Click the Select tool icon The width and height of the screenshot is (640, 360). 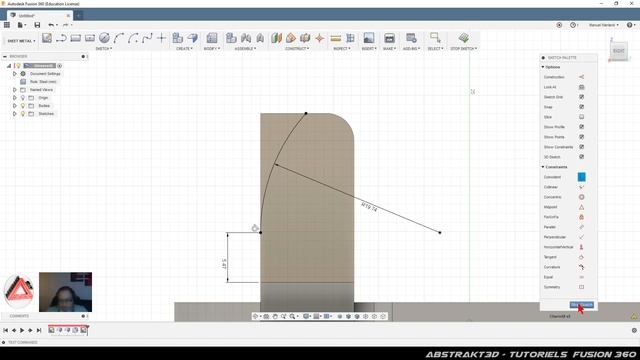pos(435,38)
